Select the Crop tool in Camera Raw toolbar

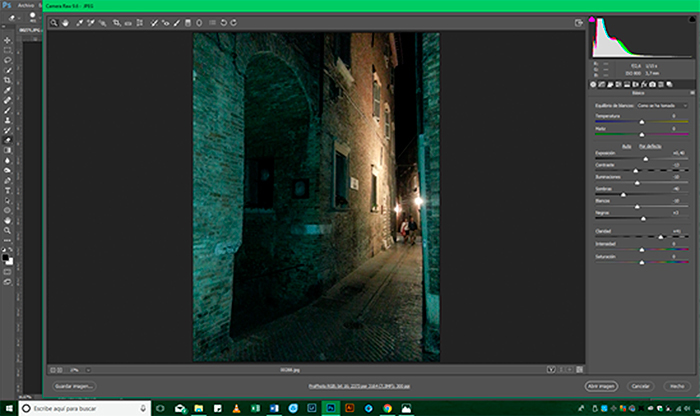pos(115,22)
